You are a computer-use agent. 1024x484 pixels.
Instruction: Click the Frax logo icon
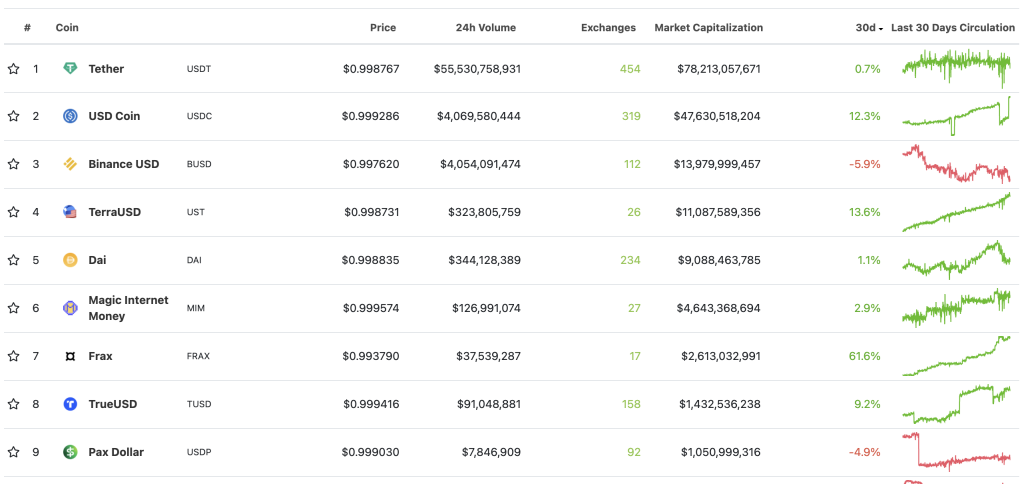point(70,356)
